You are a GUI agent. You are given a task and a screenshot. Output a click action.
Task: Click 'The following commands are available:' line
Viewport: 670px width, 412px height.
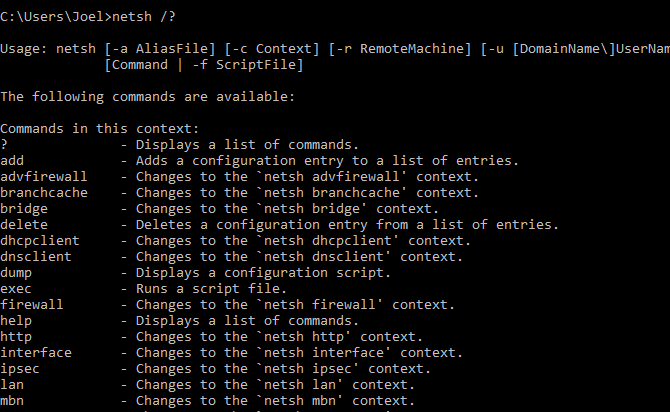tap(148, 97)
